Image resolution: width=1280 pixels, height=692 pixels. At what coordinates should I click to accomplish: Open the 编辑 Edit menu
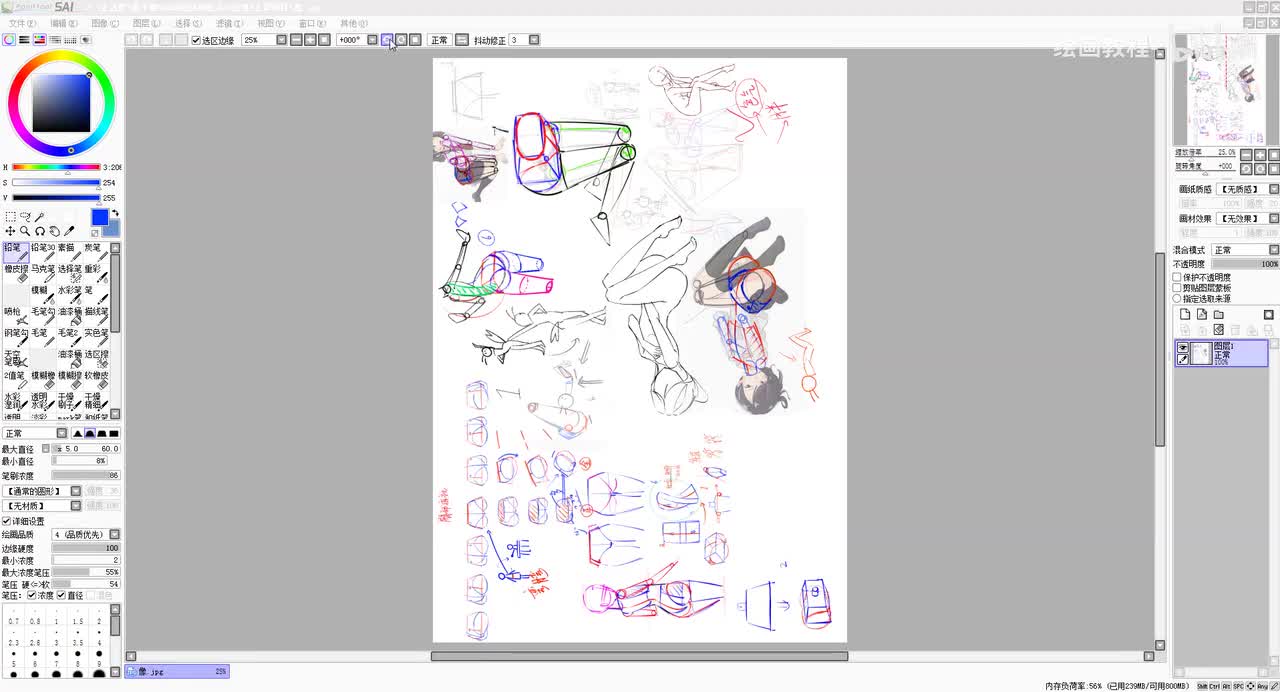pyautogui.click(x=64, y=23)
